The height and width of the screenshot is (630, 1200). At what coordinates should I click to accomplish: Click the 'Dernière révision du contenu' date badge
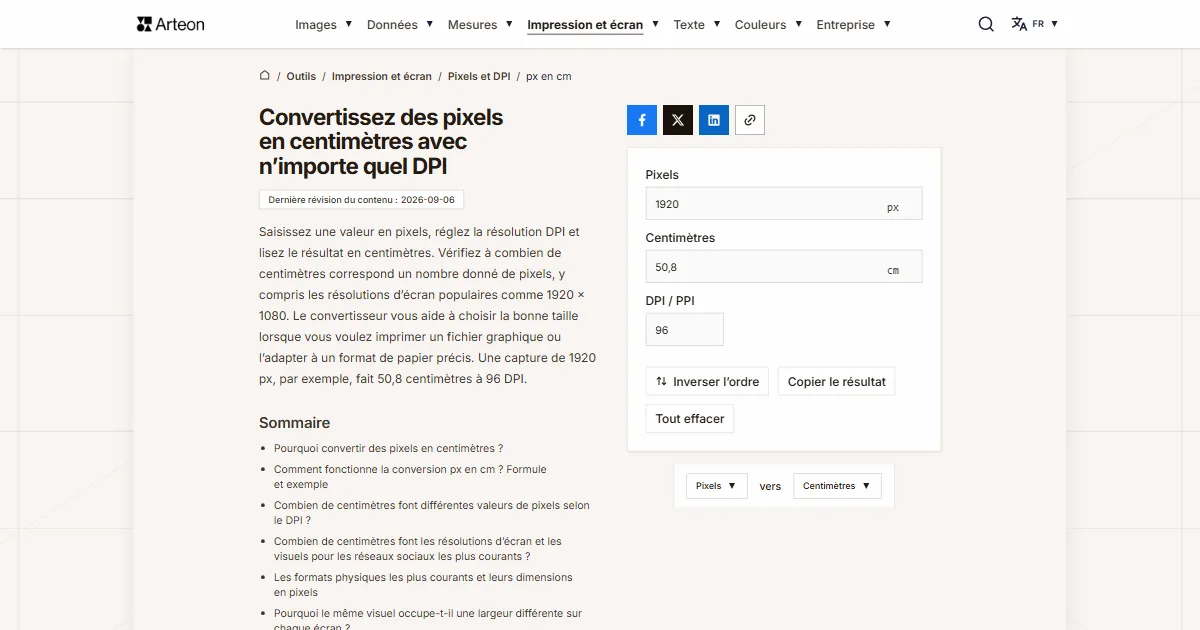[x=362, y=200]
